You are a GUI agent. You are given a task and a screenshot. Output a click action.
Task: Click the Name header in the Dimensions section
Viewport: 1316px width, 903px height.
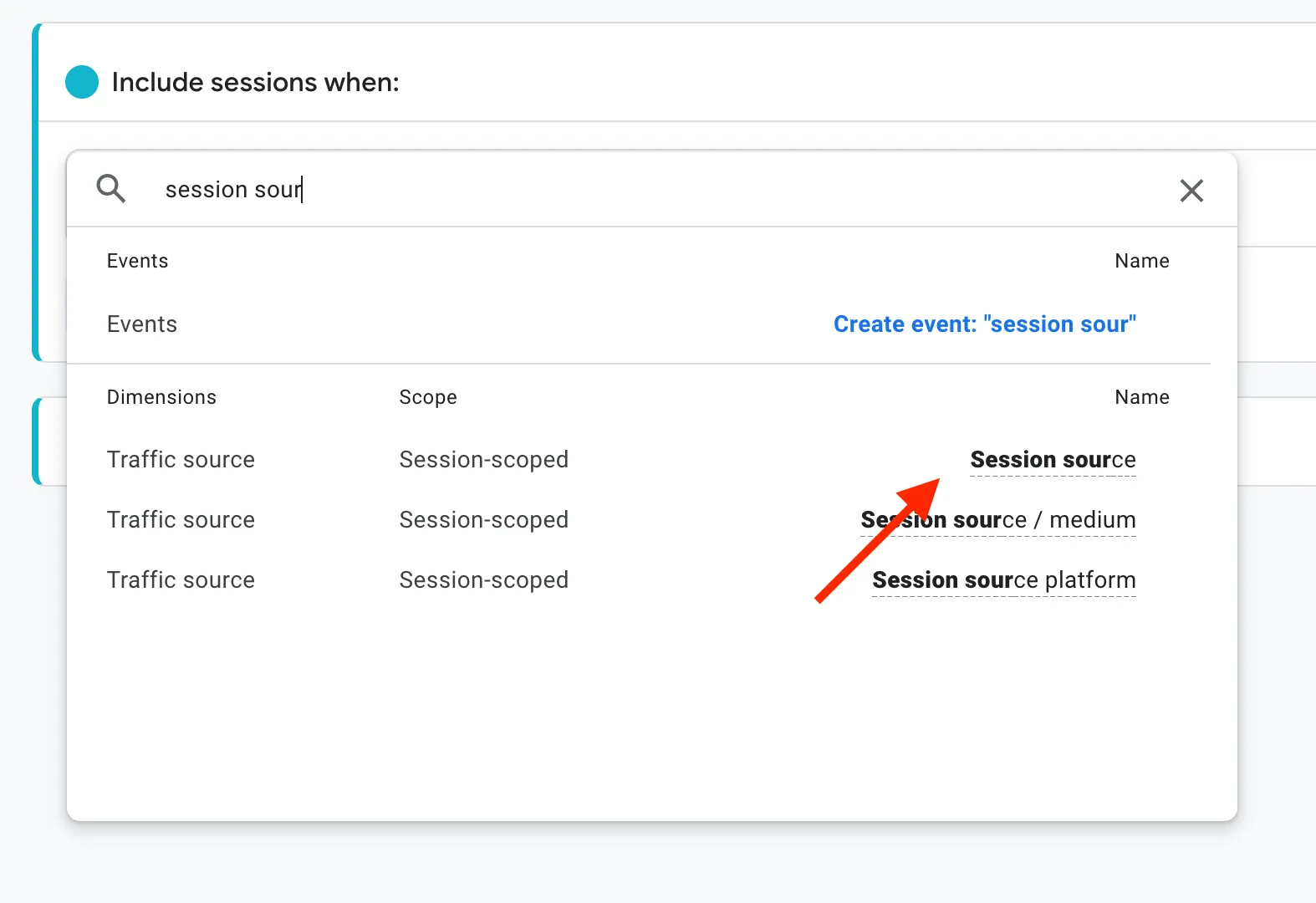pyautogui.click(x=1142, y=397)
